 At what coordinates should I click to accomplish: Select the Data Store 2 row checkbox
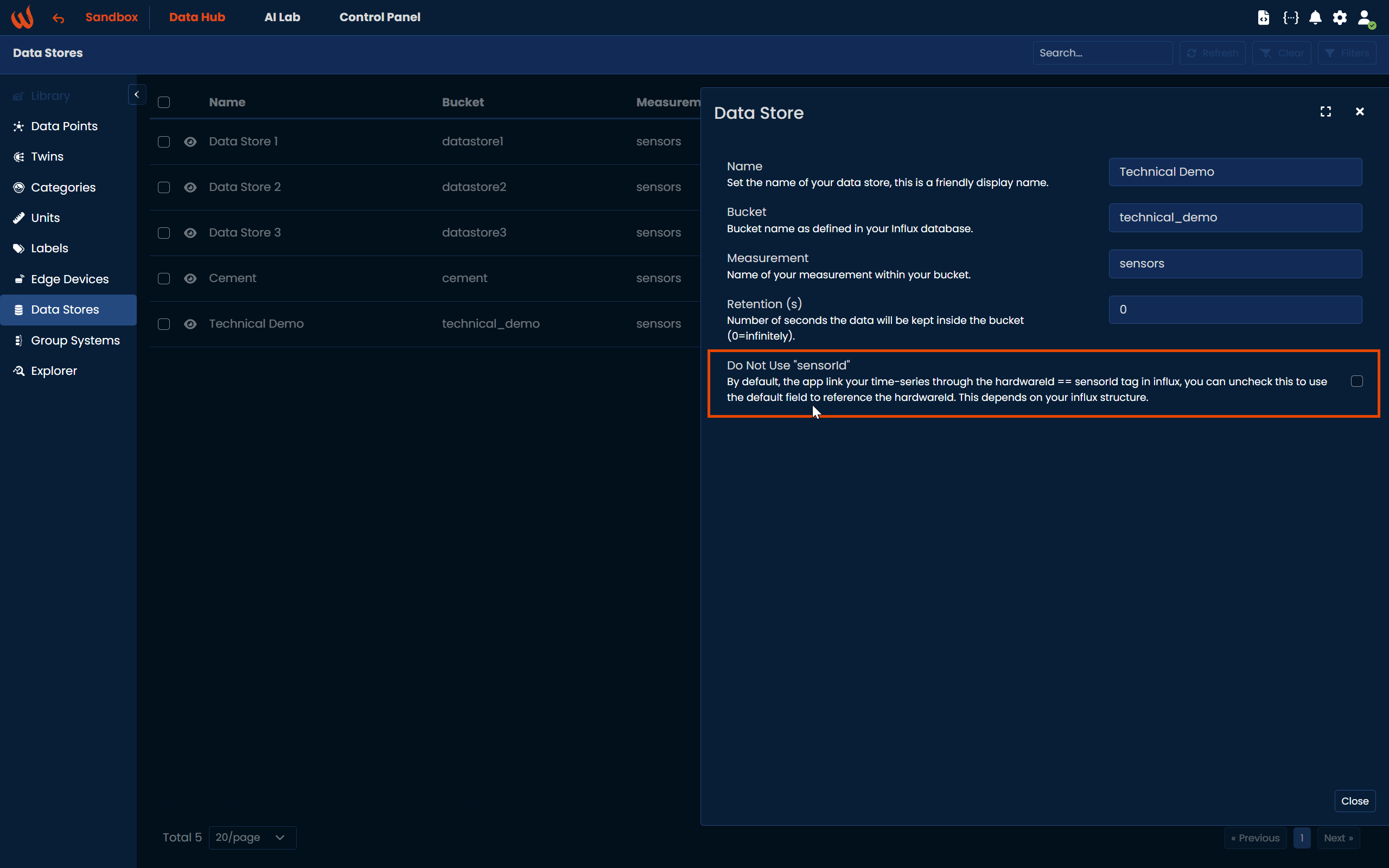pos(164,187)
